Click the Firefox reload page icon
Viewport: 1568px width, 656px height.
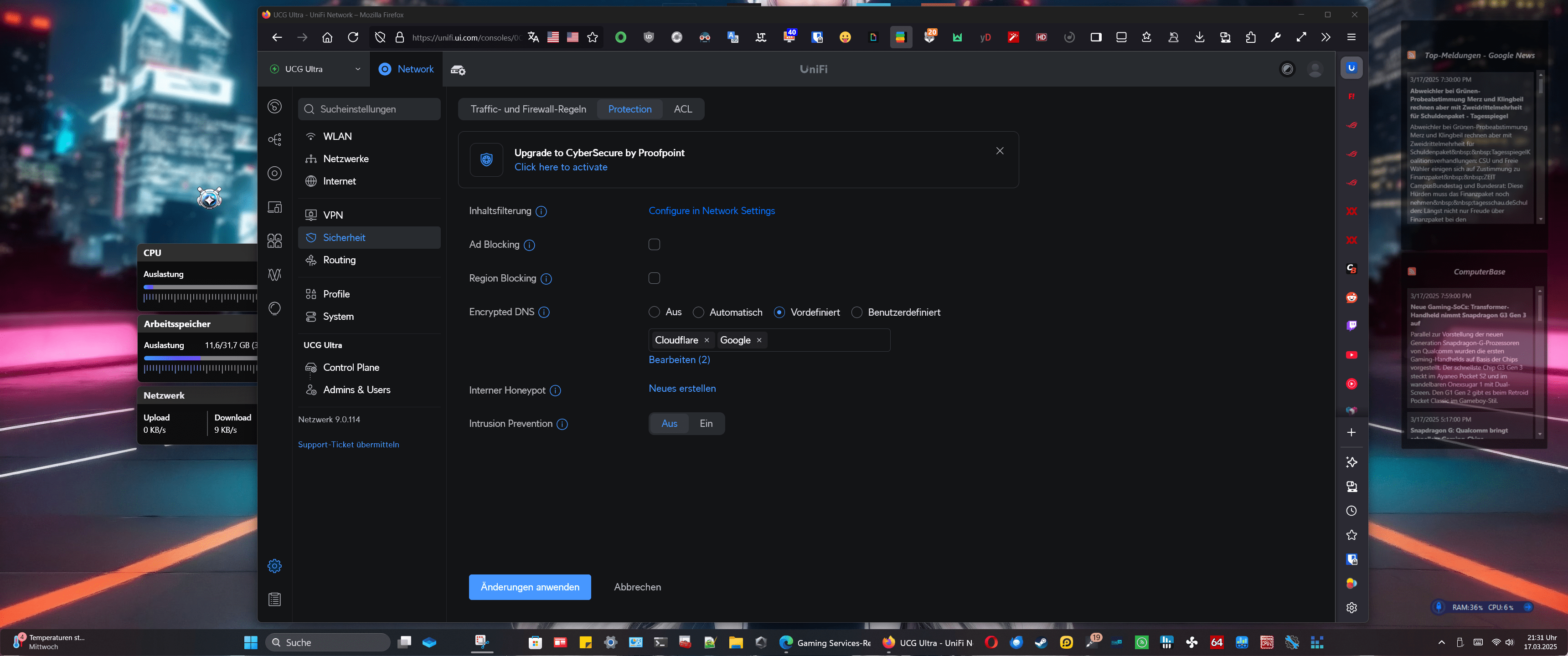pyautogui.click(x=353, y=37)
